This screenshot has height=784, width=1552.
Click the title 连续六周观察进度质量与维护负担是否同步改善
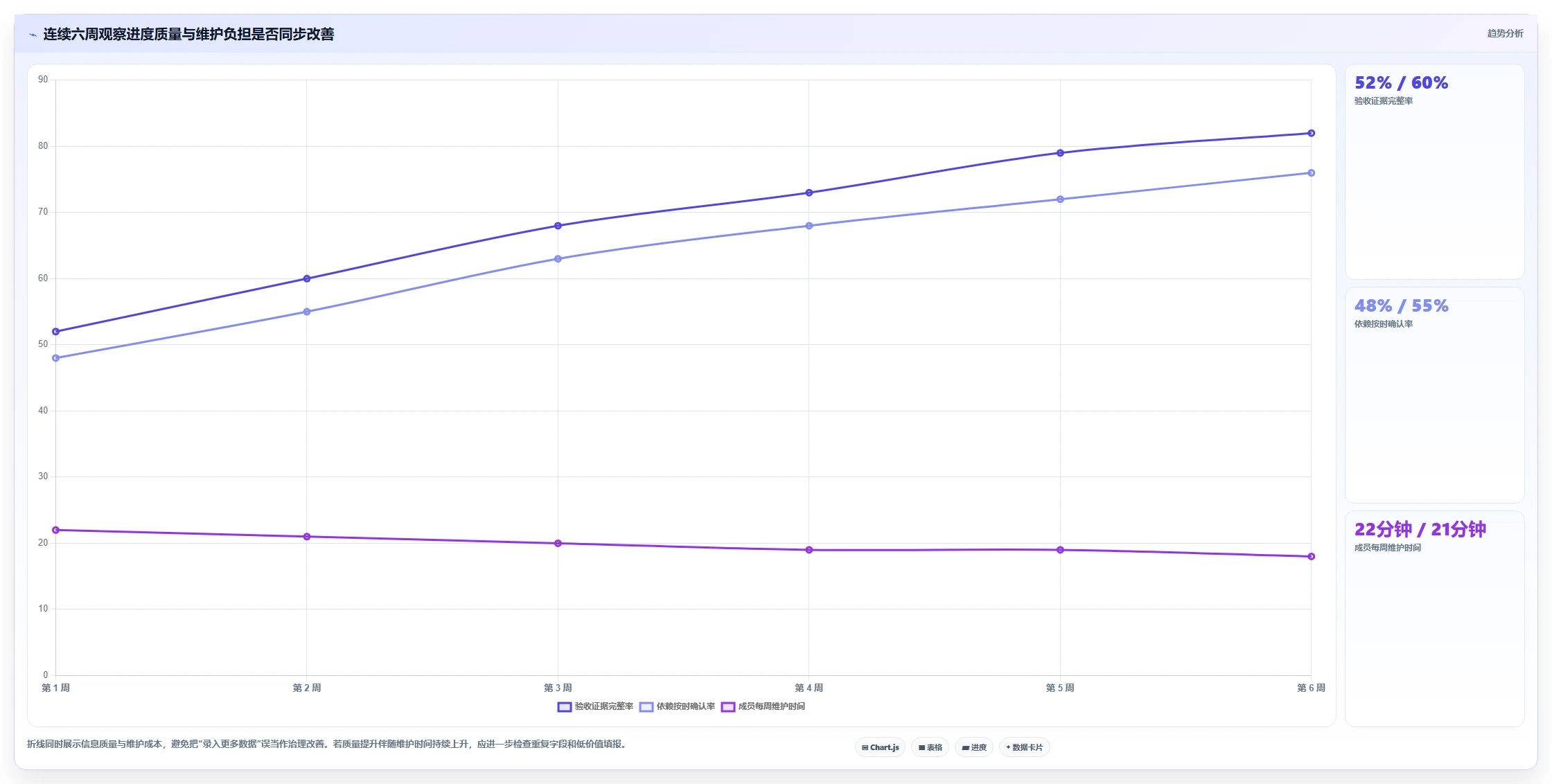coord(188,34)
